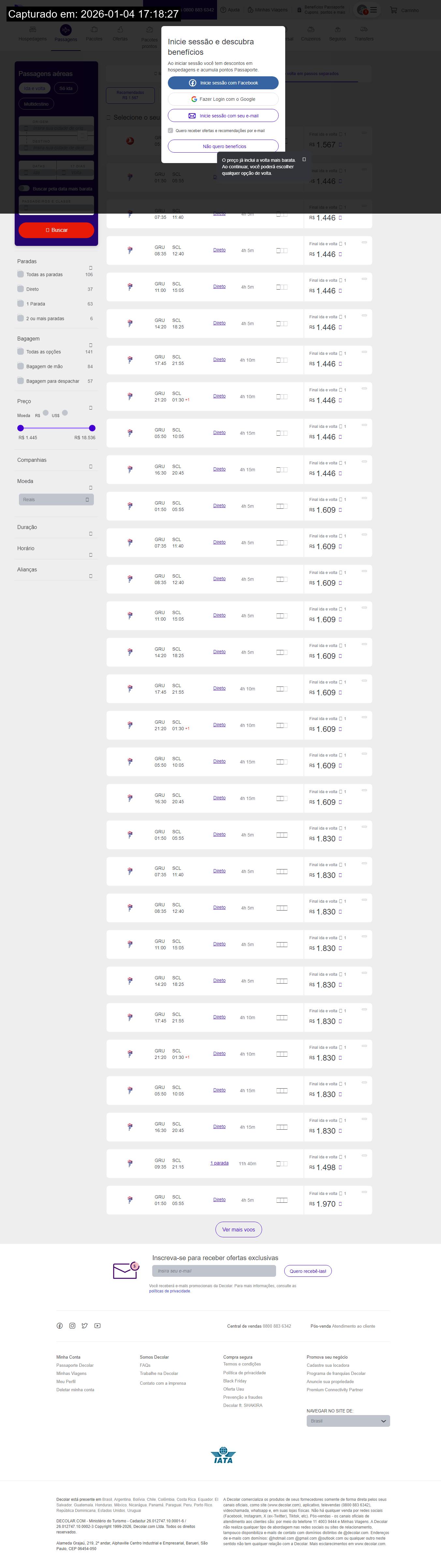Click the IATA logo

(x=223, y=1456)
